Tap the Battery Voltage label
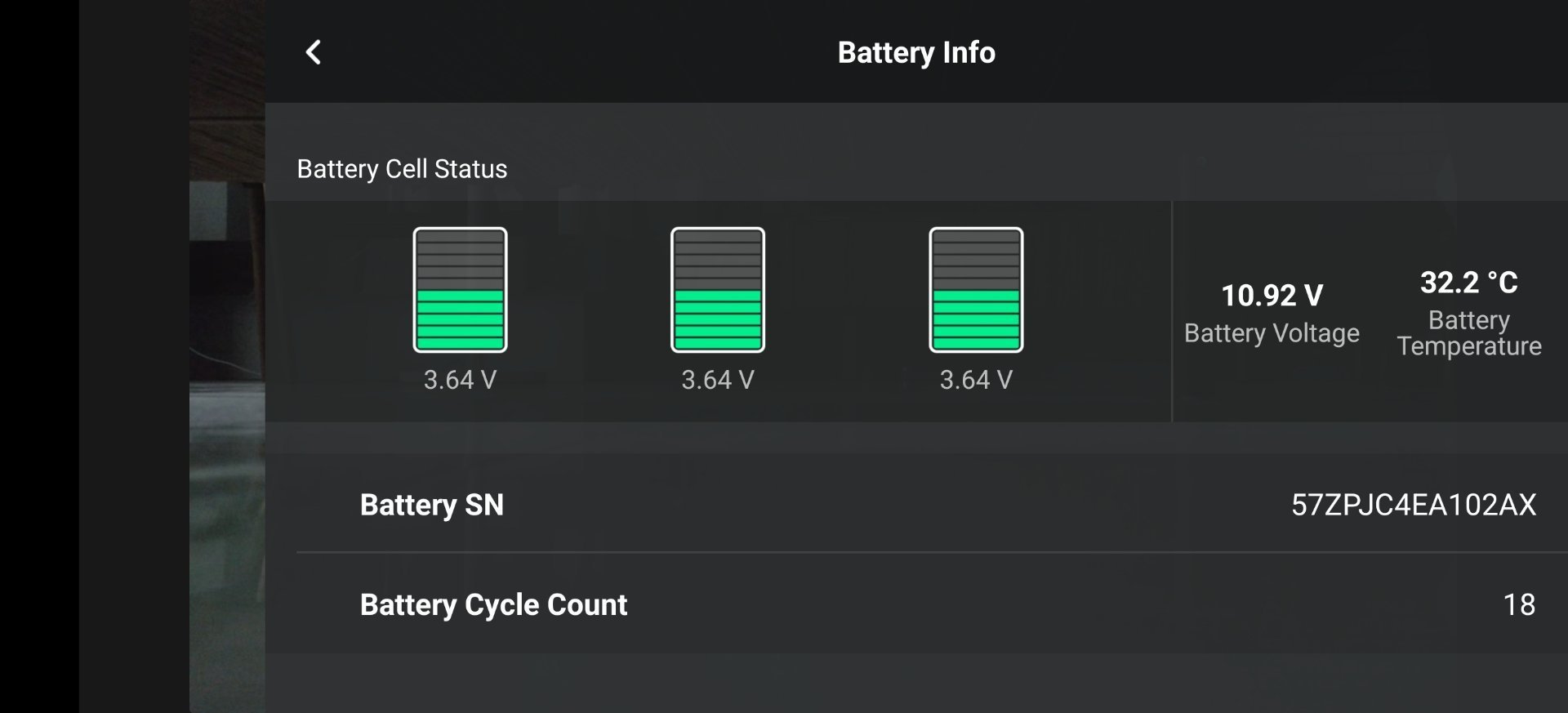Screen dimensions: 1568x713 click(x=1272, y=333)
